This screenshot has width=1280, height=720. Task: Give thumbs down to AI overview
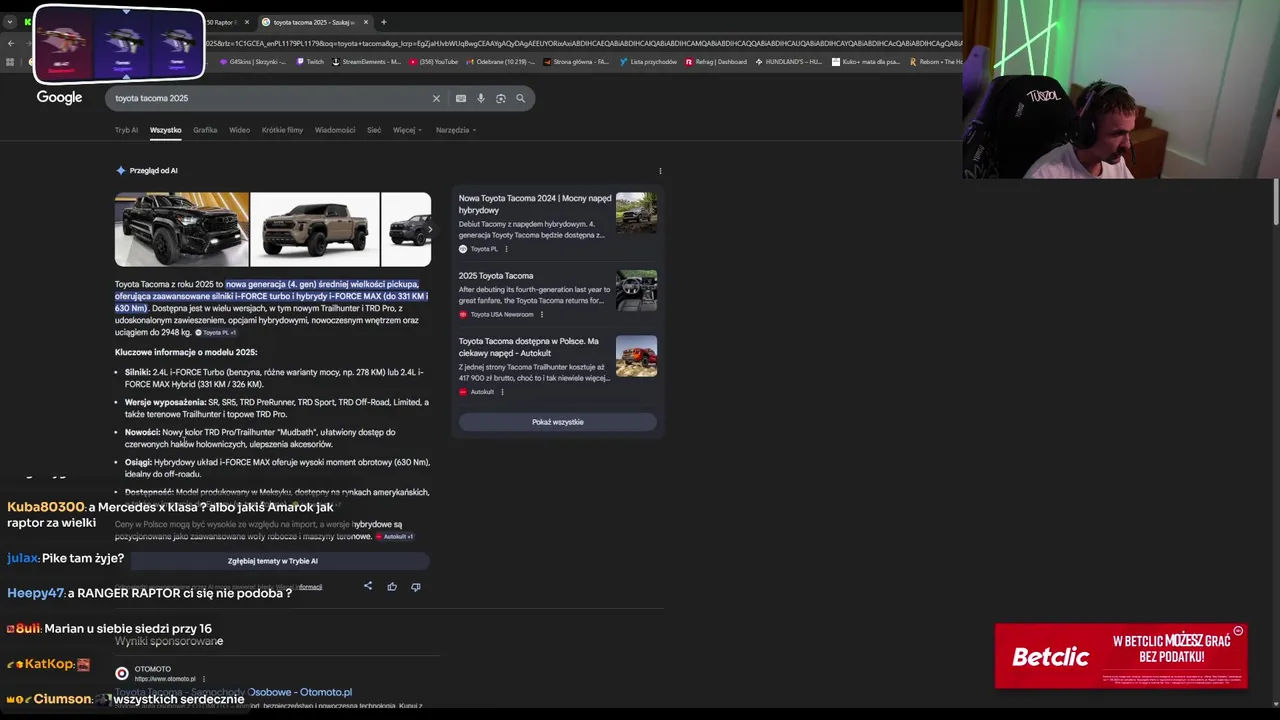416,586
